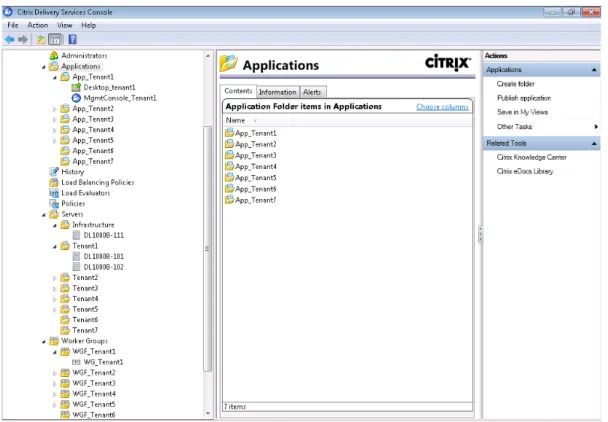Select Tenant6 under Servers
The height and width of the screenshot is (422, 608).
point(85,320)
